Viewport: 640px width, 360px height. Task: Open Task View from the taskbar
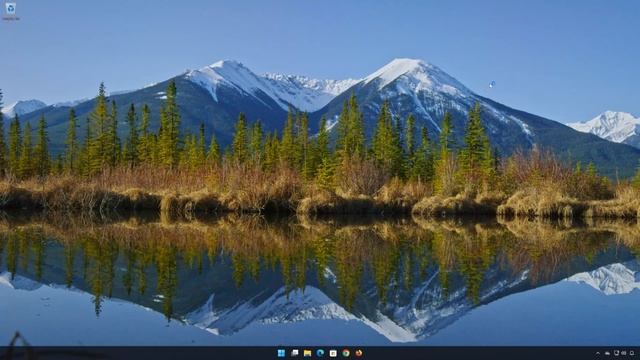coord(294,353)
